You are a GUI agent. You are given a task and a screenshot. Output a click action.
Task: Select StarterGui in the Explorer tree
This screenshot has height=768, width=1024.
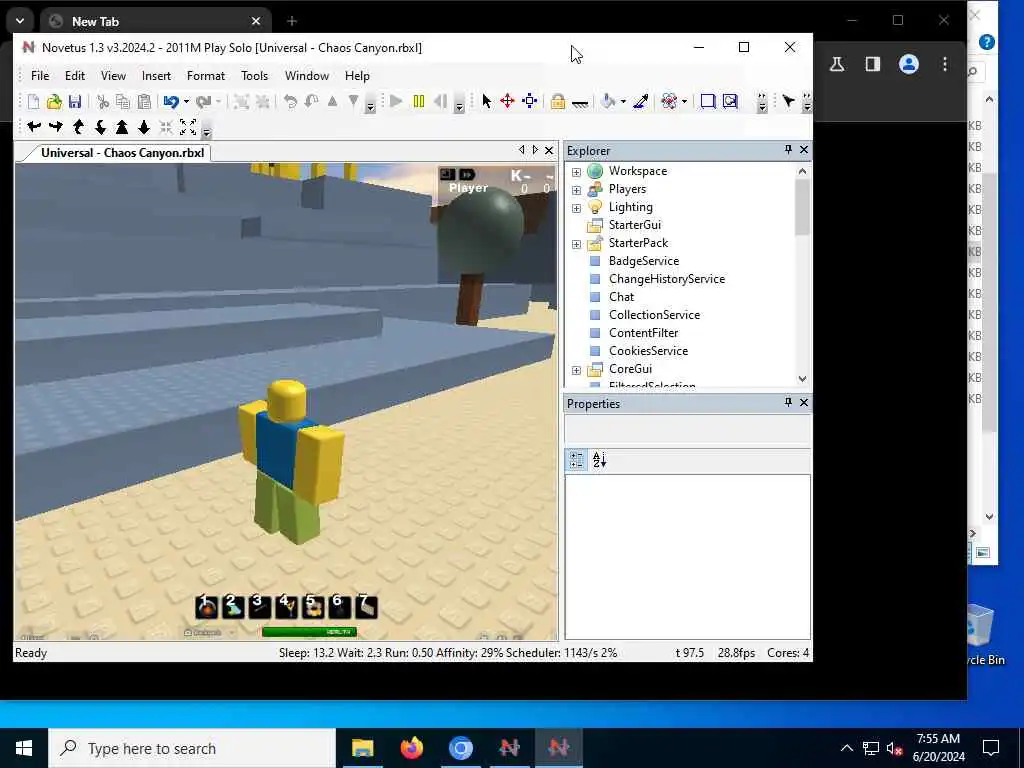tap(635, 225)
